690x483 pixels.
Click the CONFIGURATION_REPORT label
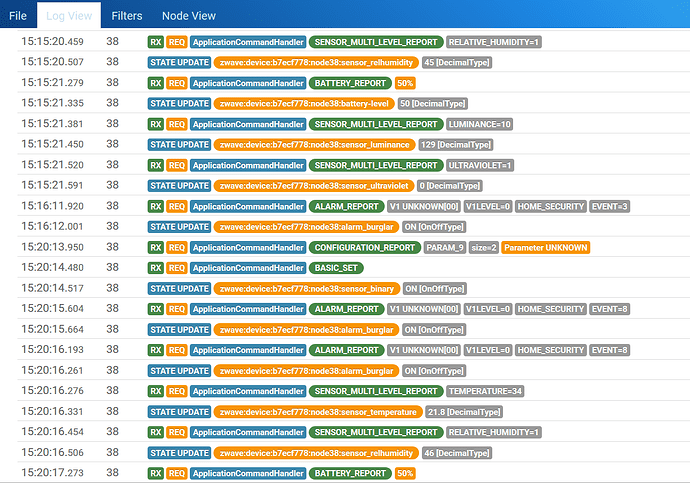365,248
